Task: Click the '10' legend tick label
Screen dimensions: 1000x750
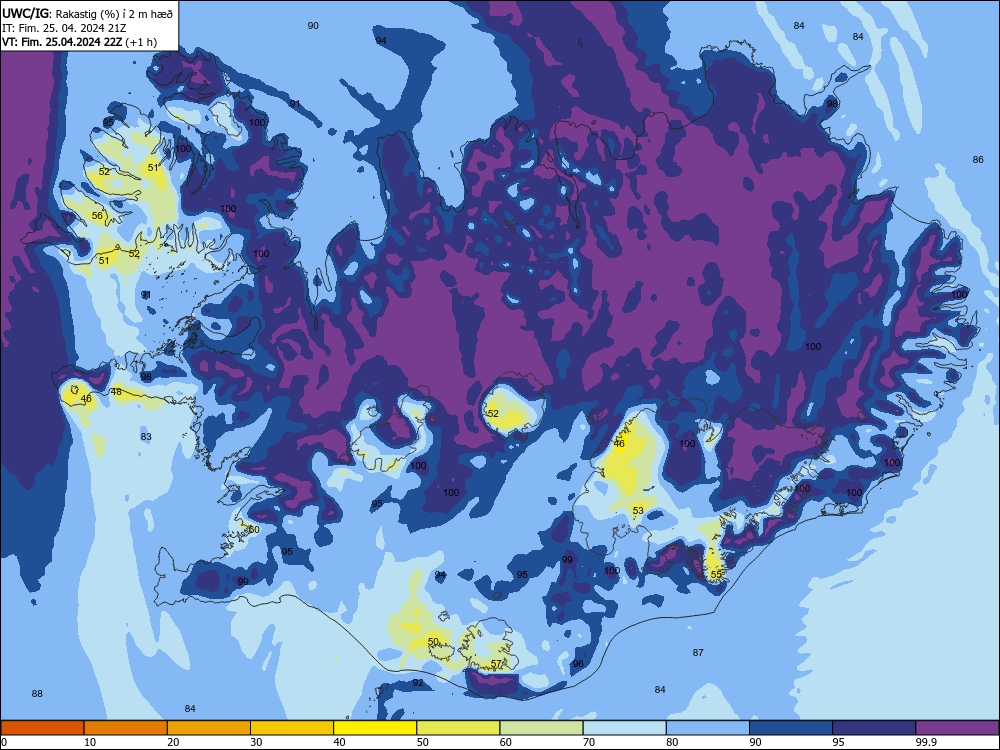Action: (90, 742)
